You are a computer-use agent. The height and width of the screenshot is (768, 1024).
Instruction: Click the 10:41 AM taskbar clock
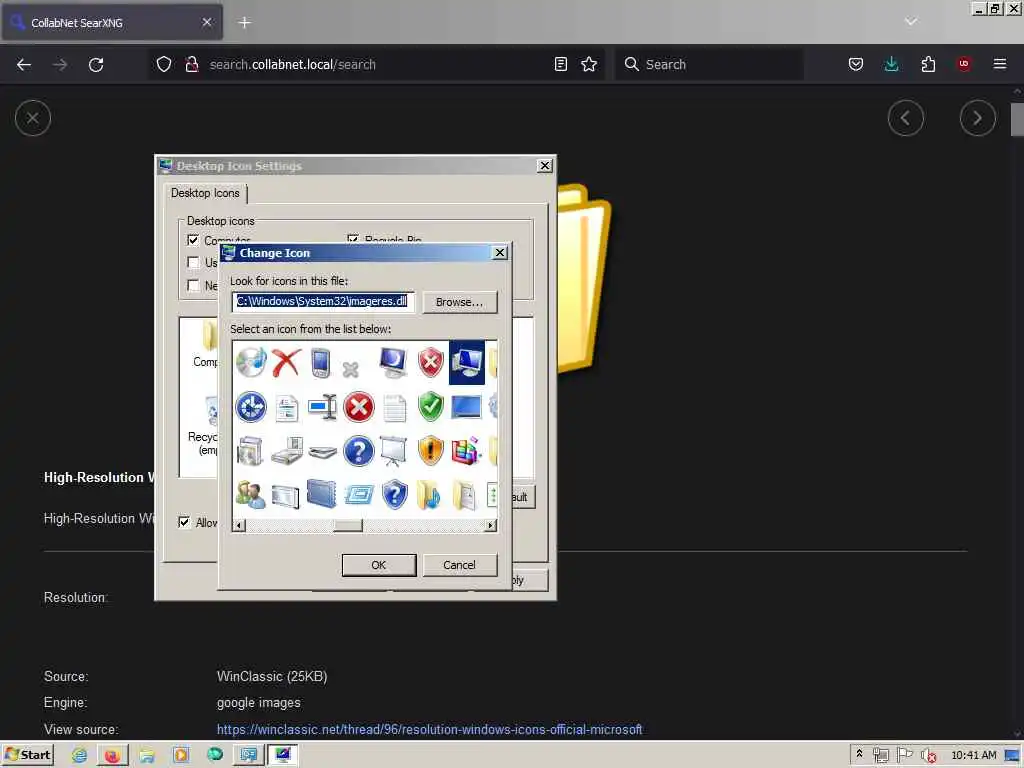tap(974, 755)
